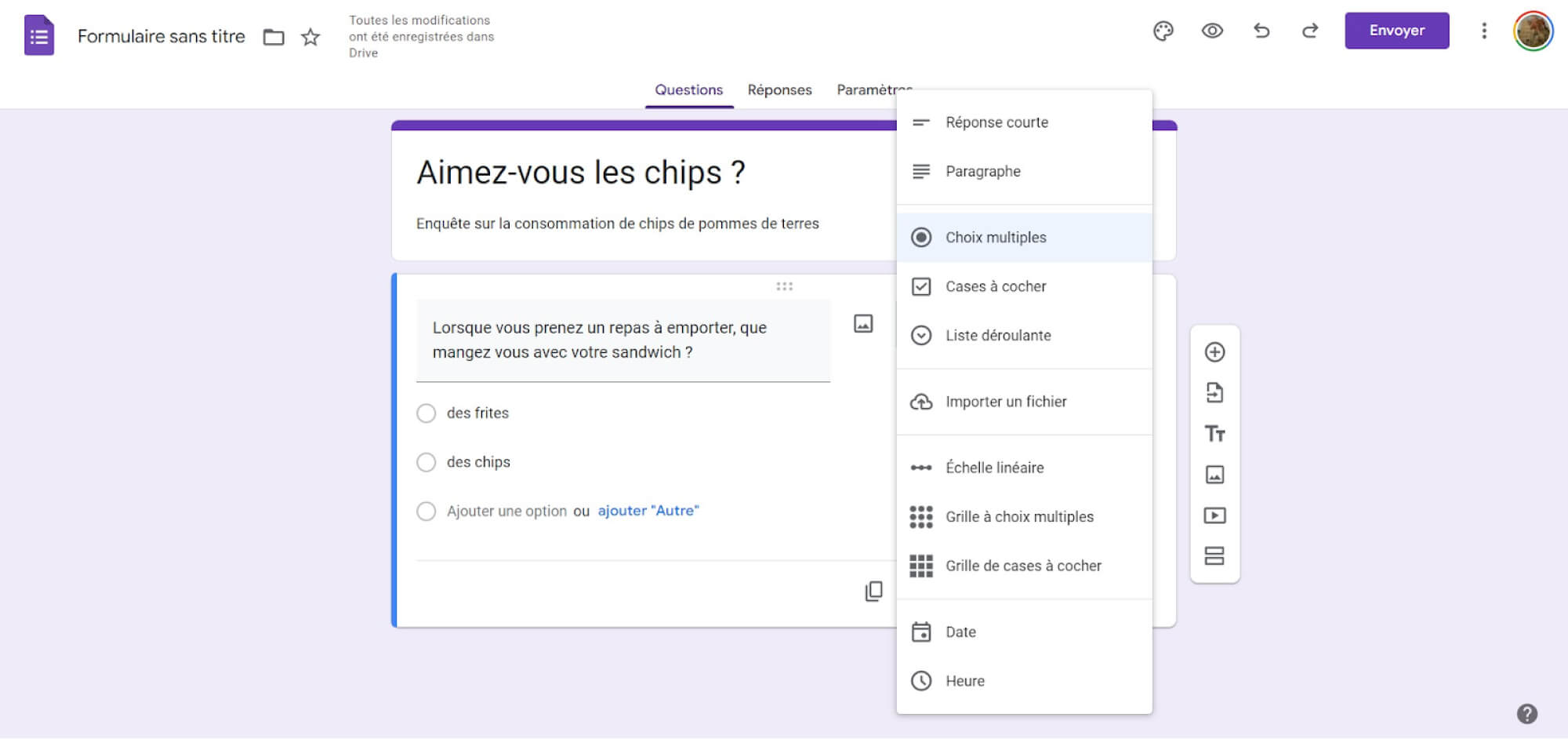Add a title and description block

(x=1214, y=433)
